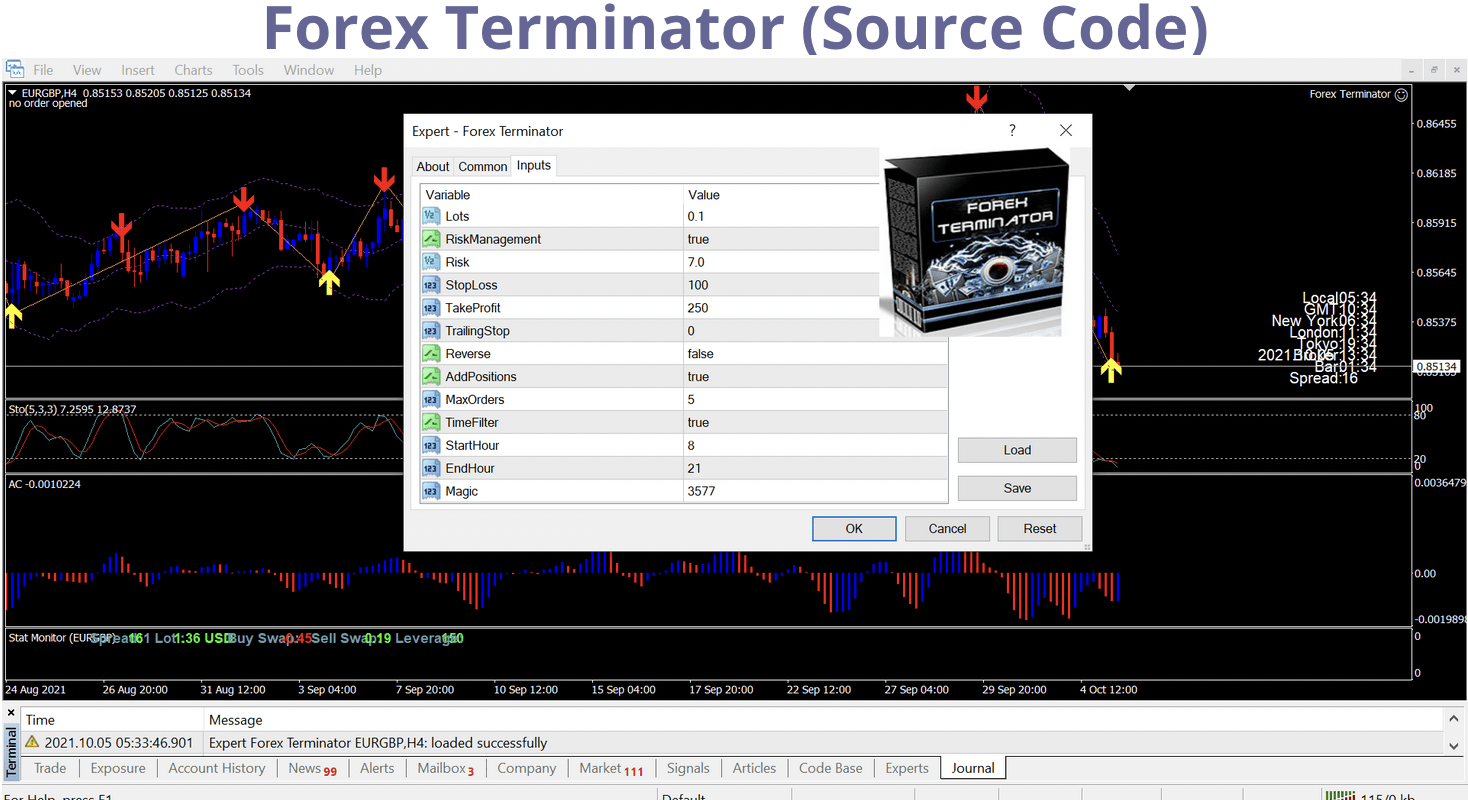Click the warning icon in Journal log
1468x800 pixels.
point(32,743)
